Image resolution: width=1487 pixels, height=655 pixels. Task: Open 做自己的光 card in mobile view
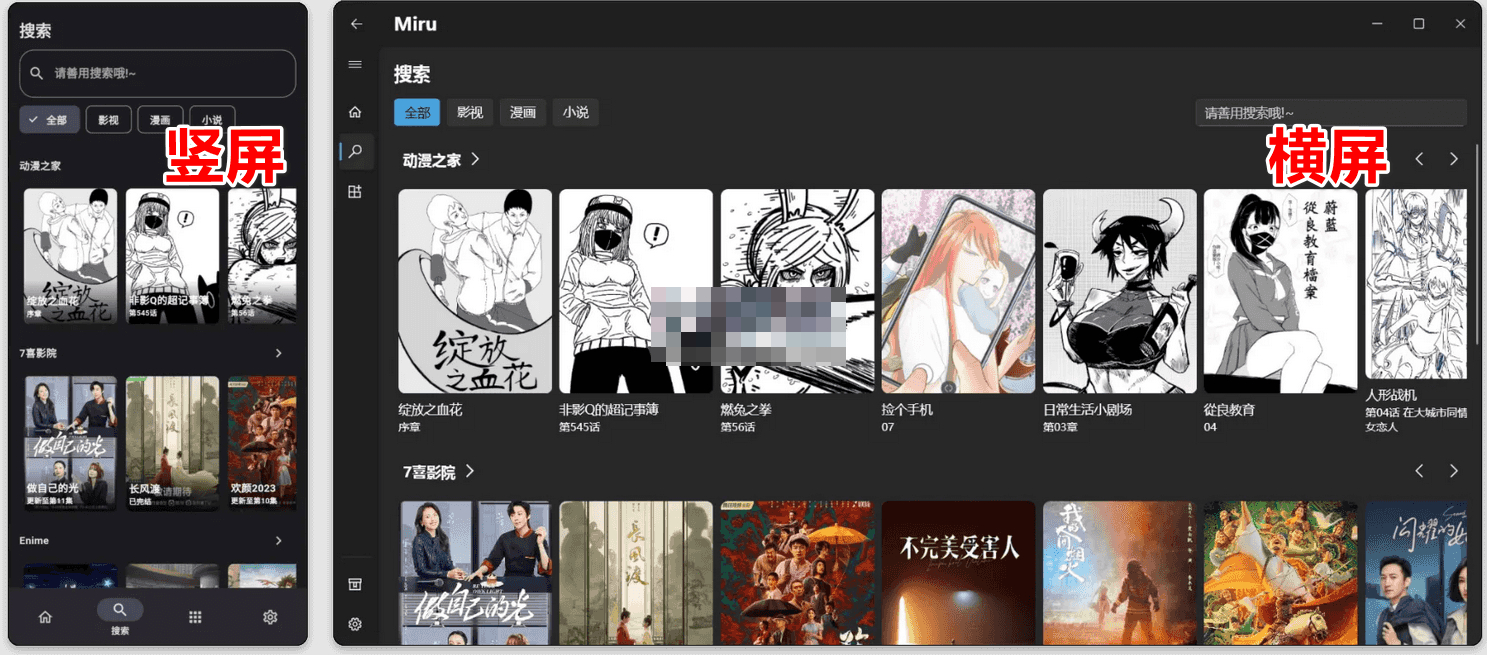[70, 443]
